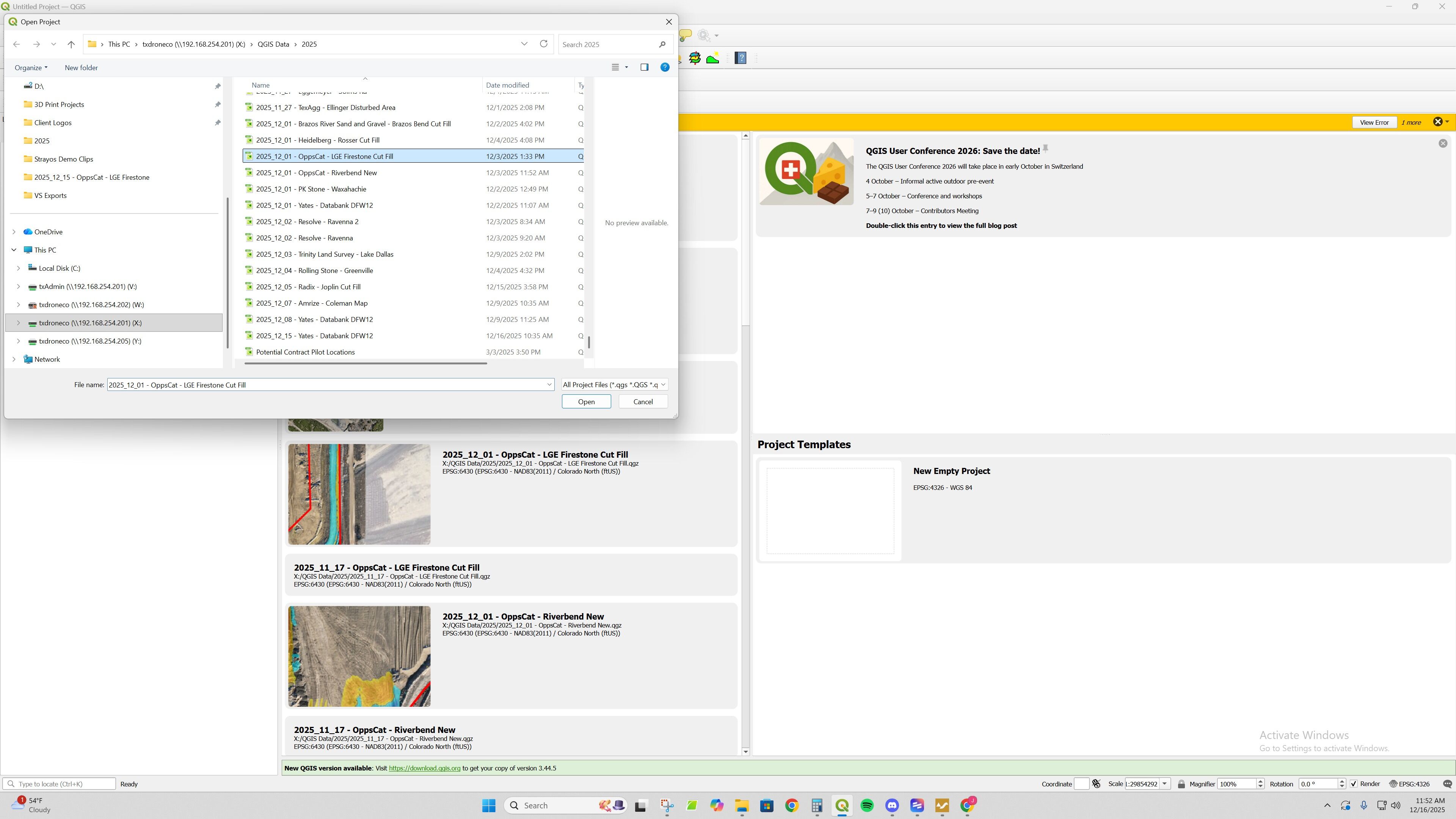Pin the QGIS User Conference news entry
The height and width of the screenshot is (819, 1456).
coord(1046,148)
